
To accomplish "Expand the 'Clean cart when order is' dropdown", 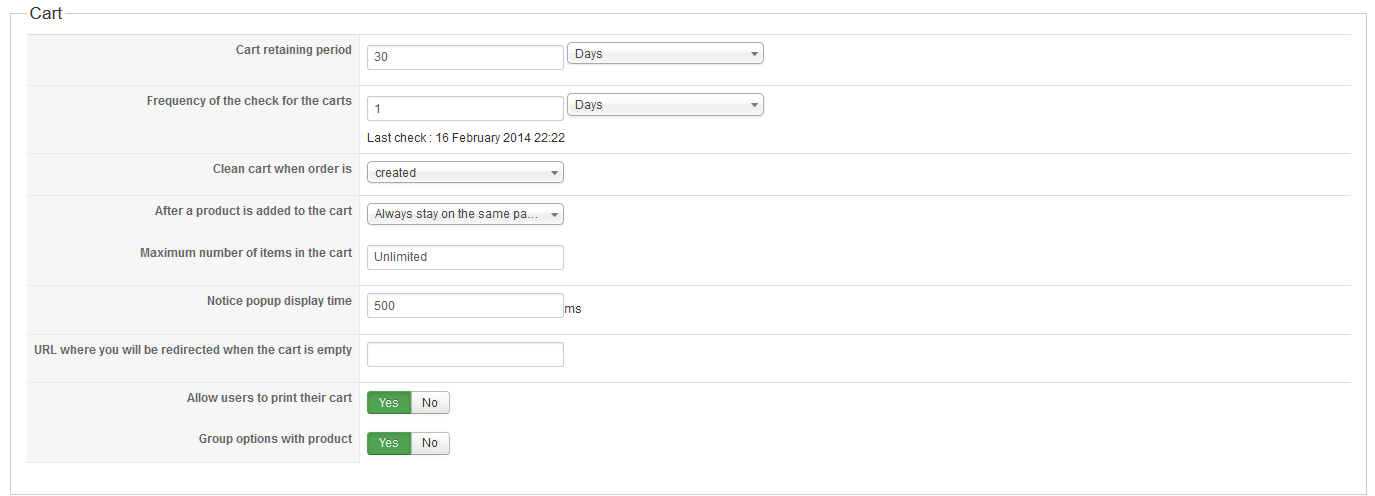I will (x=464, y=173).
